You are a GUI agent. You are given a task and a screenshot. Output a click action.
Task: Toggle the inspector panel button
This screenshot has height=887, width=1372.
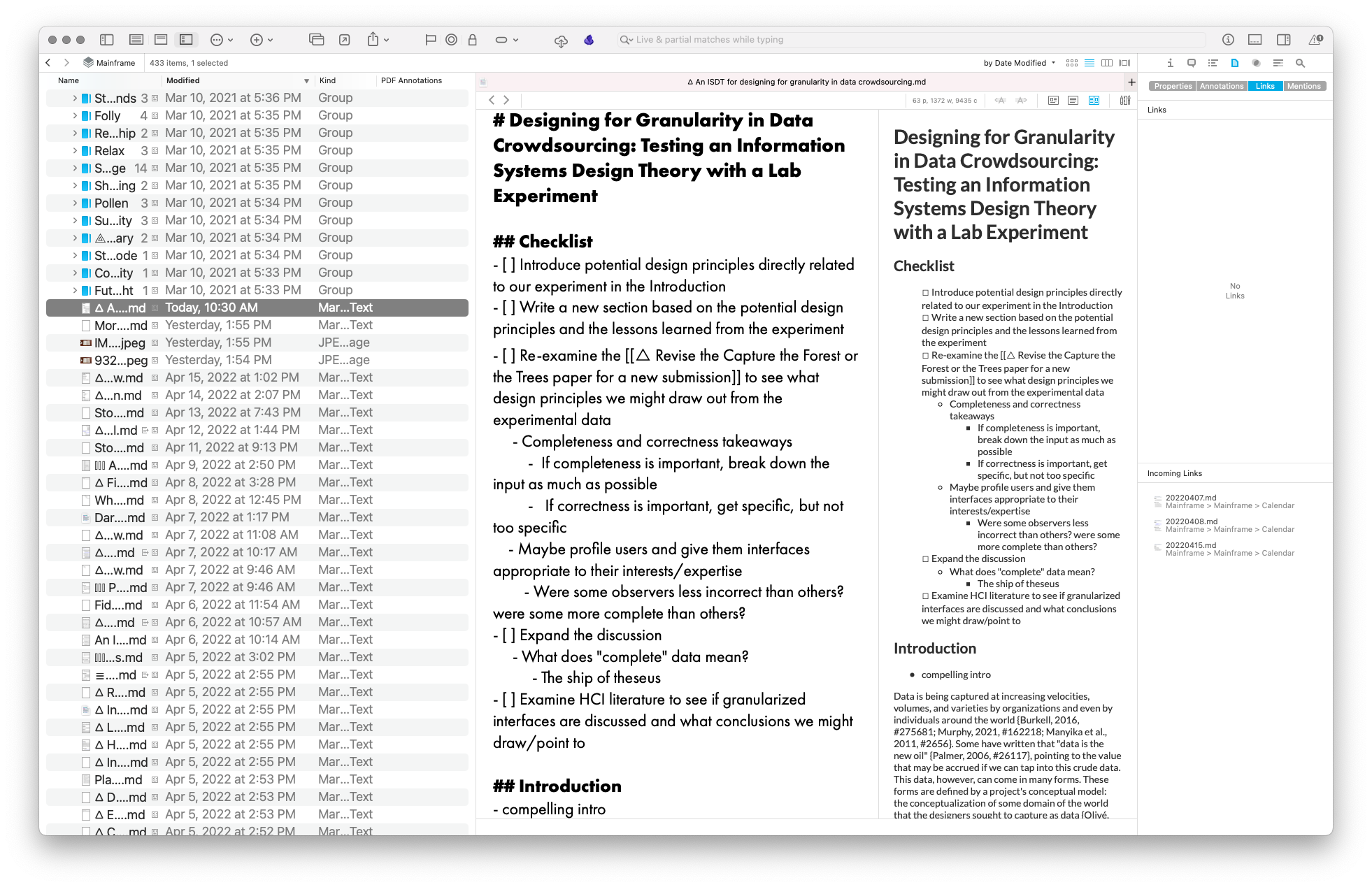pyautogui.click(x=1283, y=40)
